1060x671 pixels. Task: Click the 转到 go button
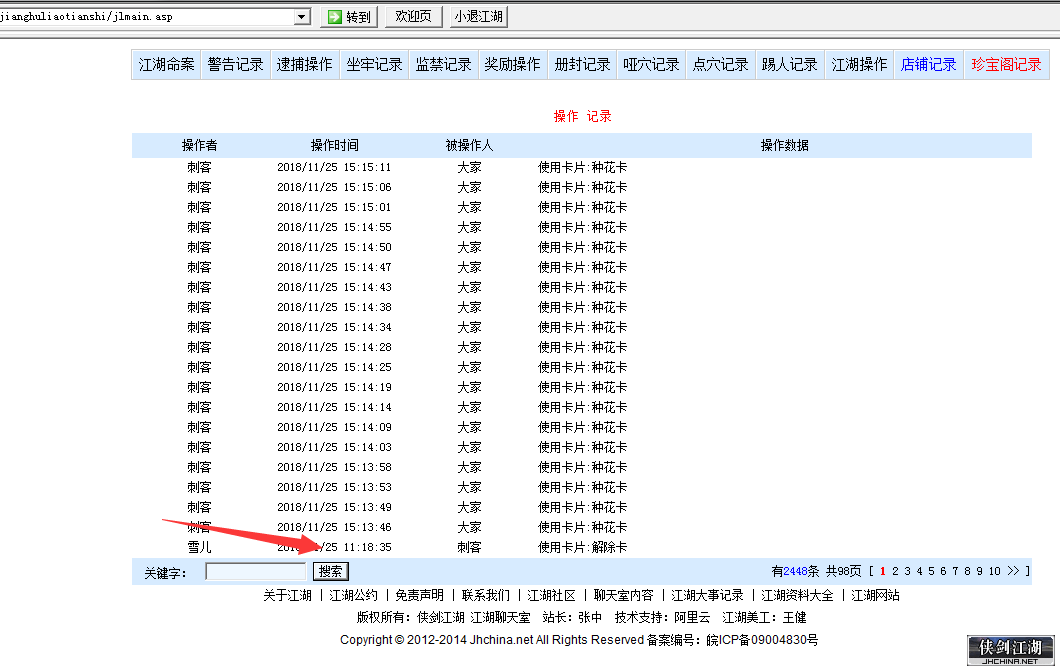349,17
